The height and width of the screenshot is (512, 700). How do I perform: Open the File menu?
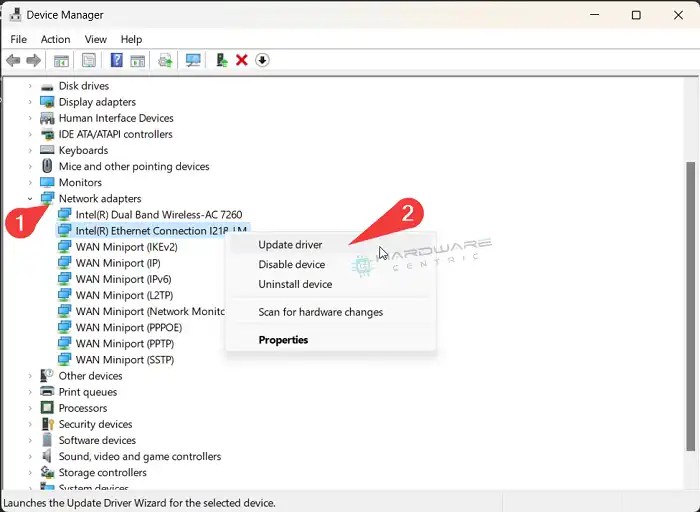[x=18, y=39]
